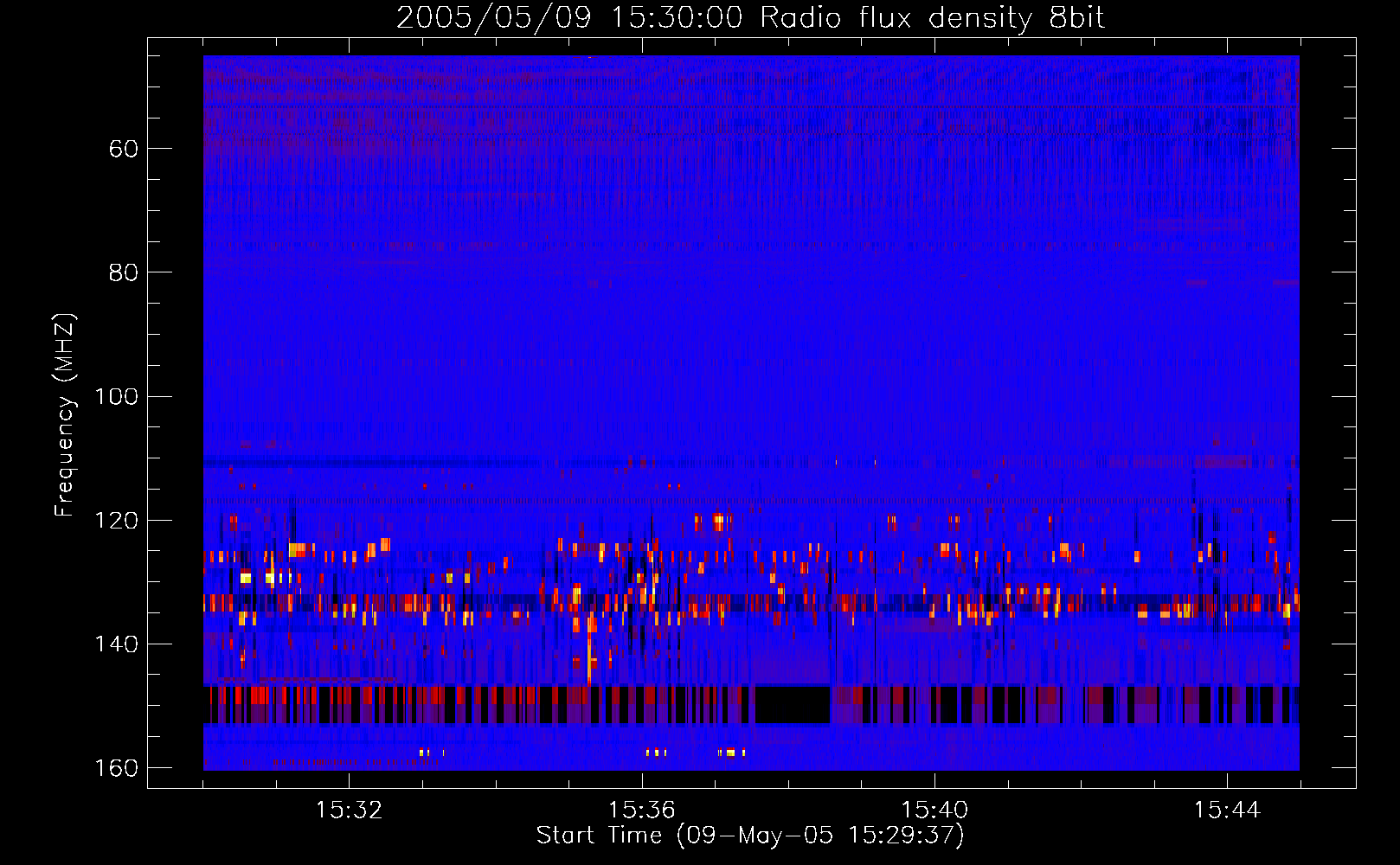Select the 120 frequency tick label
The height and width of the screenshot is (865, 1400).
[117, 521]
